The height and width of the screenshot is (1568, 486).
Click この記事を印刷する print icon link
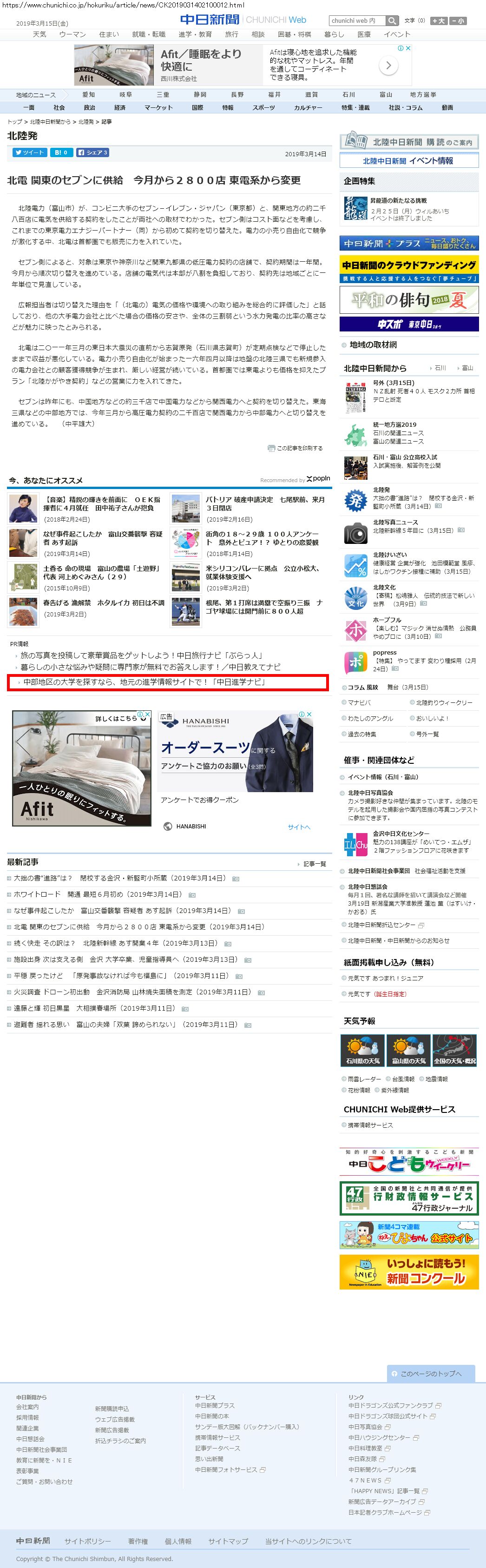click(295, 448)
